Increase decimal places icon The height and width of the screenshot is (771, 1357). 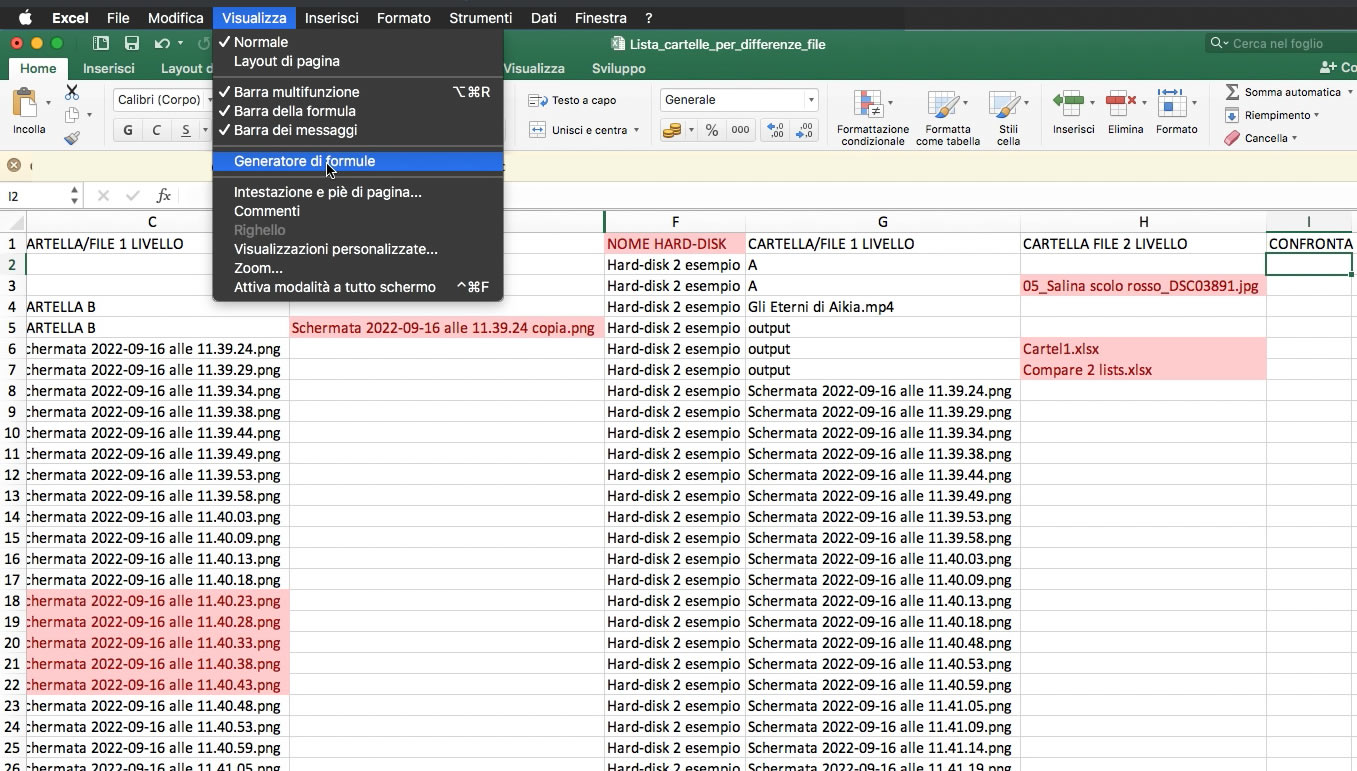775,130
